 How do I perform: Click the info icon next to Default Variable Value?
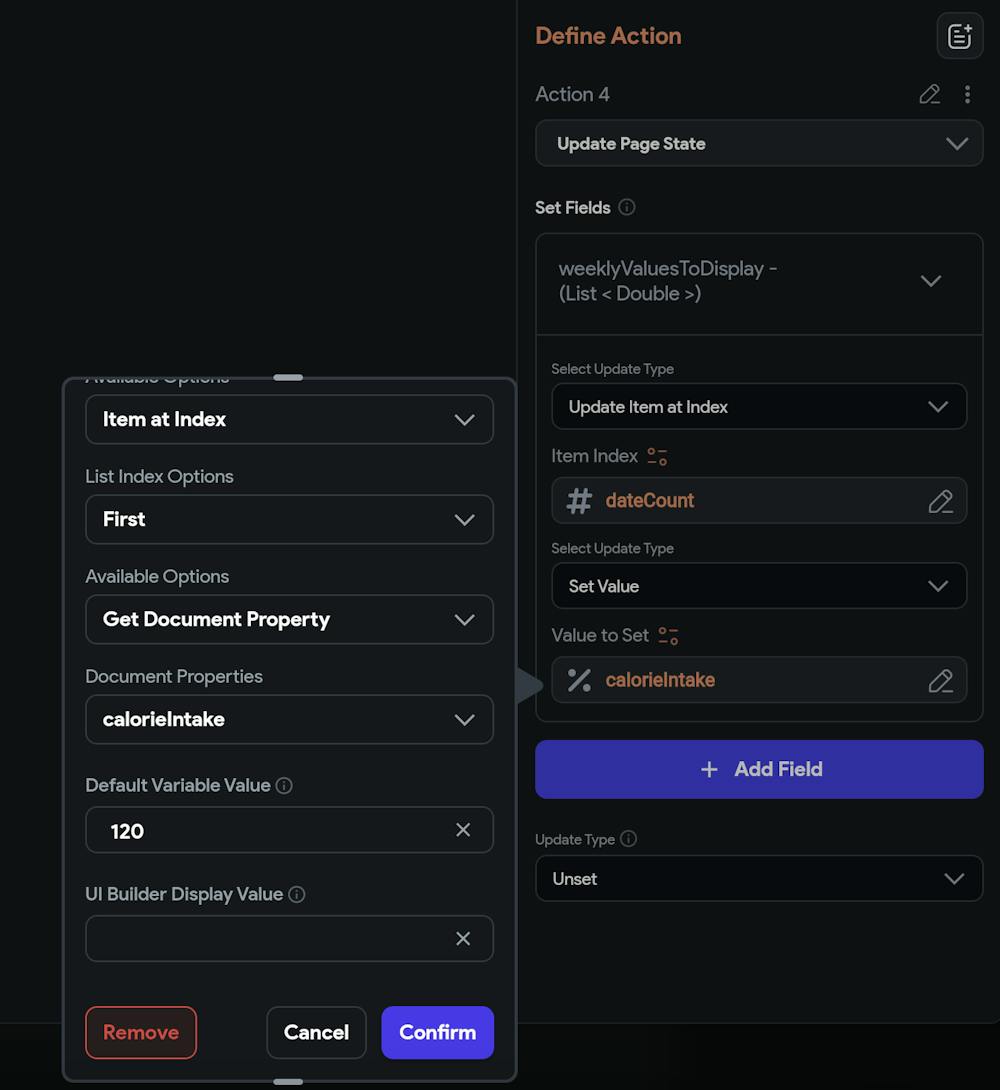pyautogui.click(x=284, y=786)
